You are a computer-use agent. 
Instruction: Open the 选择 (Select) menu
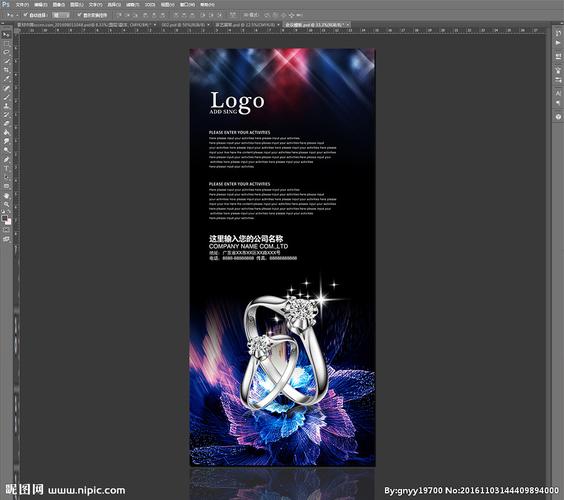[x=114, y=4]
